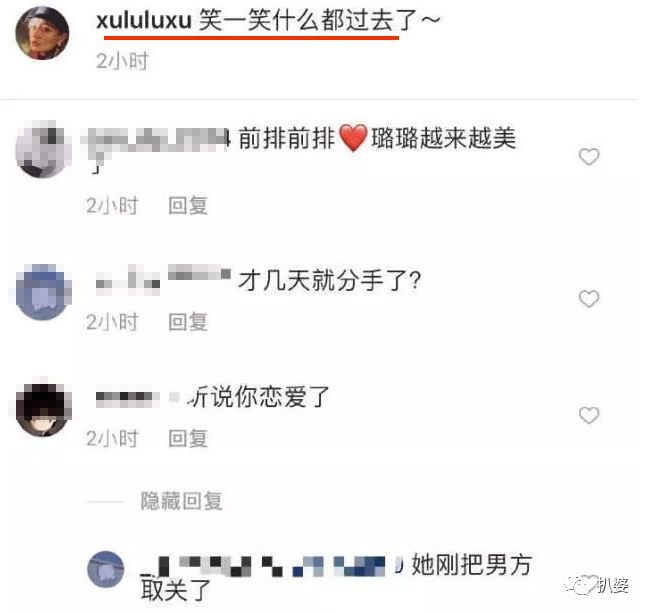Reply to the 璐璐越来越美 comment
Viewport: 649px width, 614px height.
point(188,205)
